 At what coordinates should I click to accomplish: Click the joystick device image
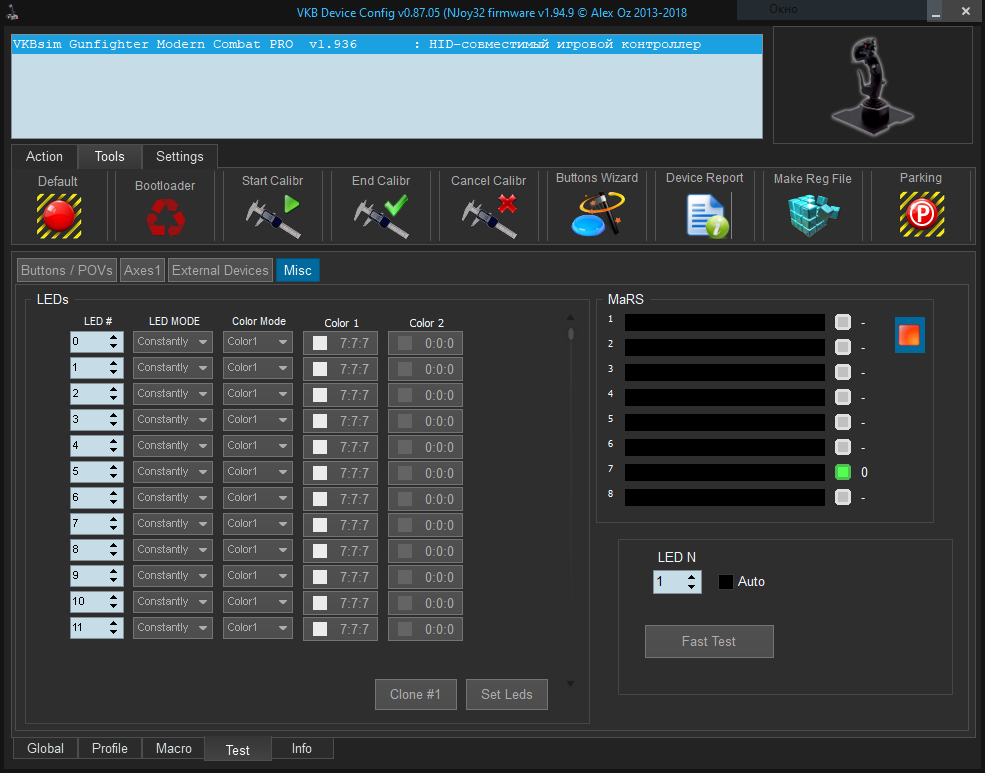pyautogui.click(x=872, y=85)
